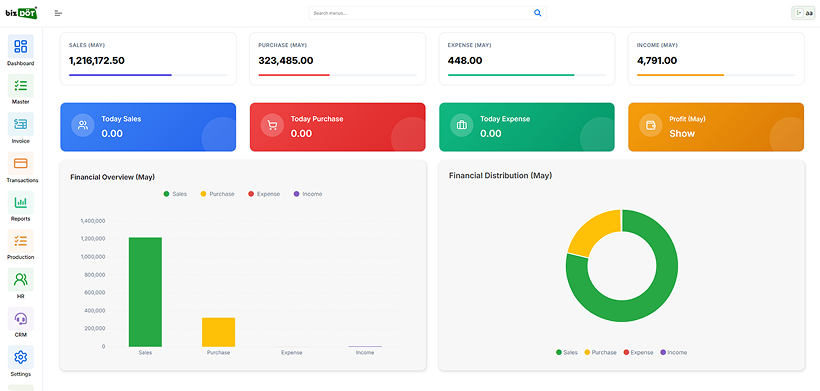Click the orange Income (May) progress bar
This screenshot has width=820, height=391.
click(680, 75)
